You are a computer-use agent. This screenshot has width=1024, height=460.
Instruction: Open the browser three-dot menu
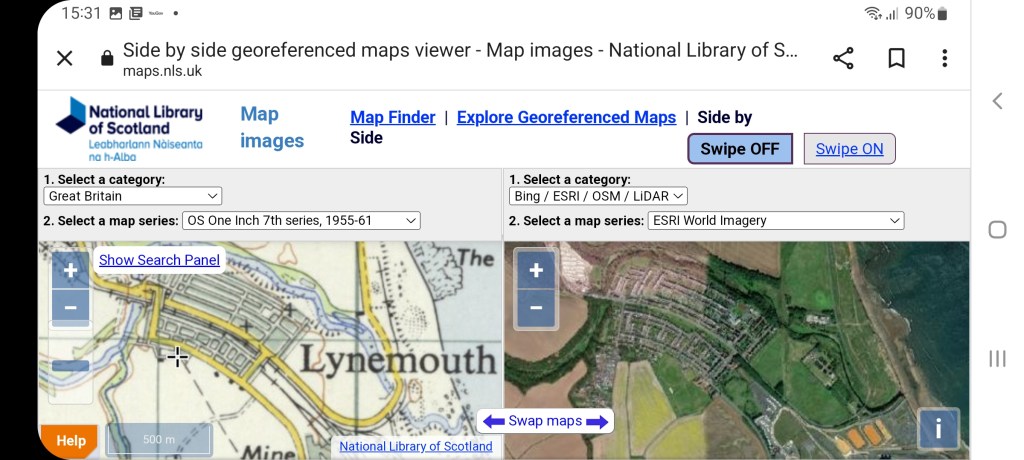(x=944, y=58)
